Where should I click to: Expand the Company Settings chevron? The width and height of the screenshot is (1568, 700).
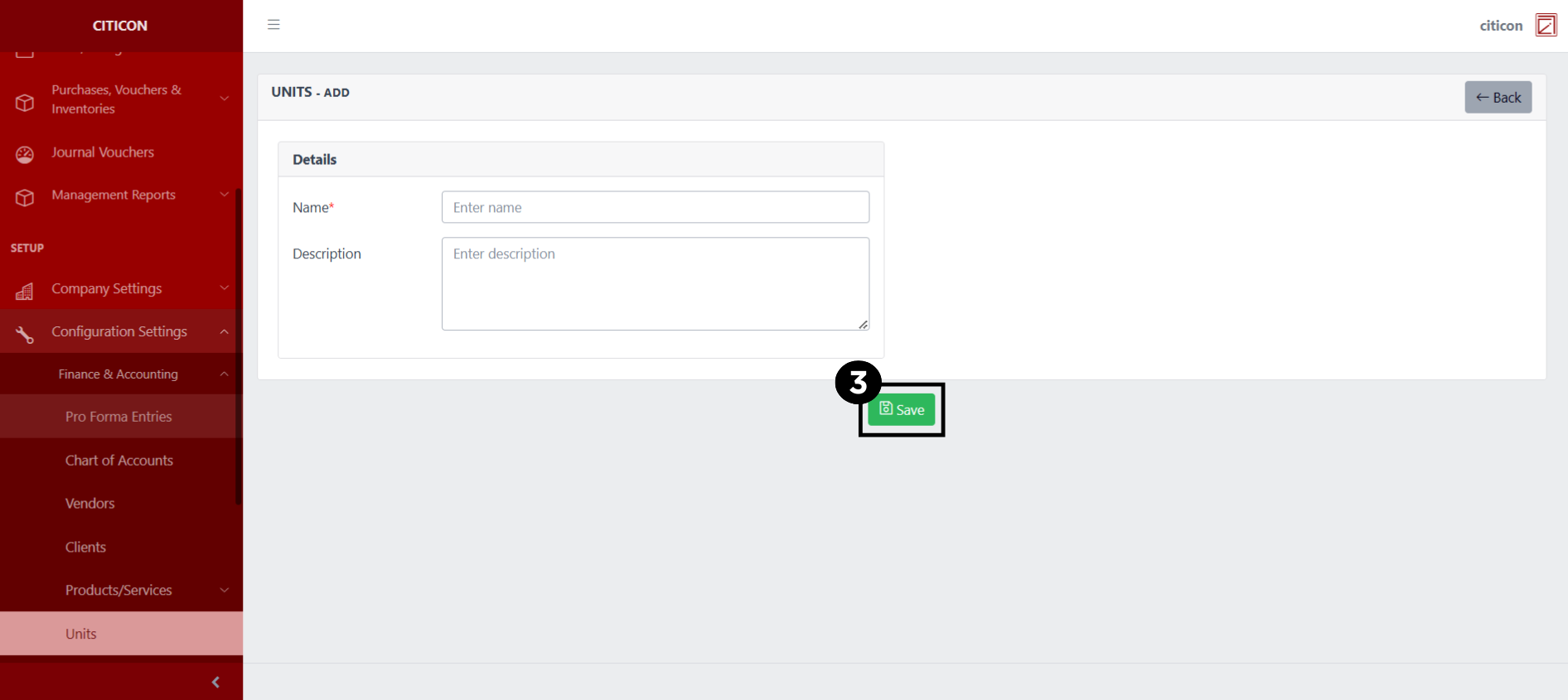coord(224,288)
